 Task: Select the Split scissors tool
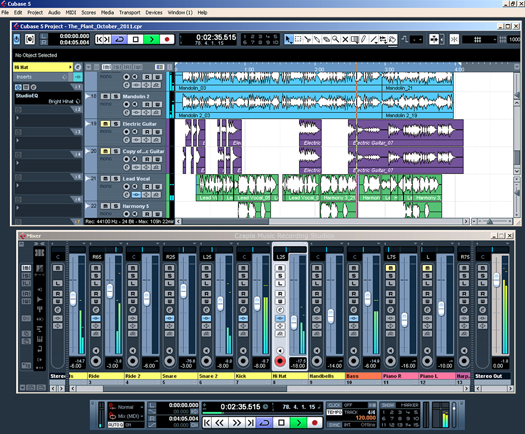[307, 40]
